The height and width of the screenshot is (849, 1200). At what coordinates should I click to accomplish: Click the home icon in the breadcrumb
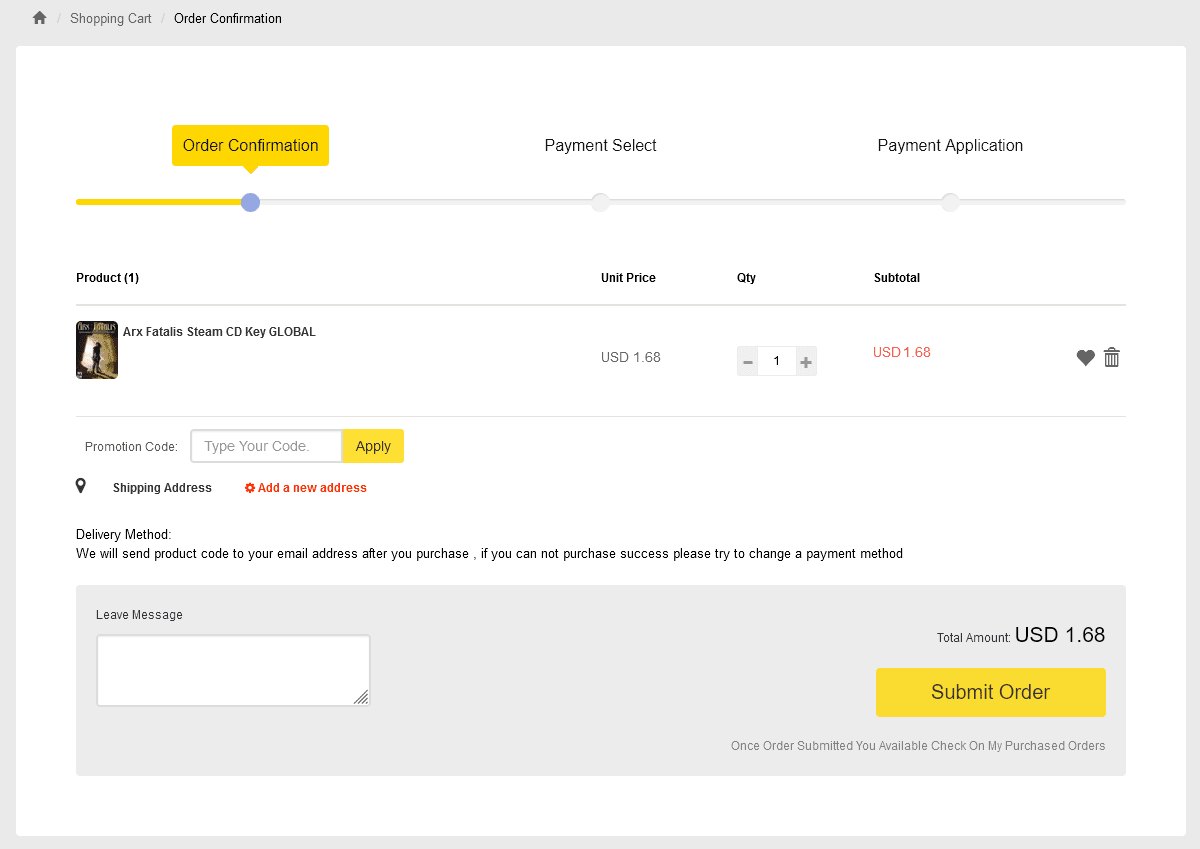pos(38,17)
